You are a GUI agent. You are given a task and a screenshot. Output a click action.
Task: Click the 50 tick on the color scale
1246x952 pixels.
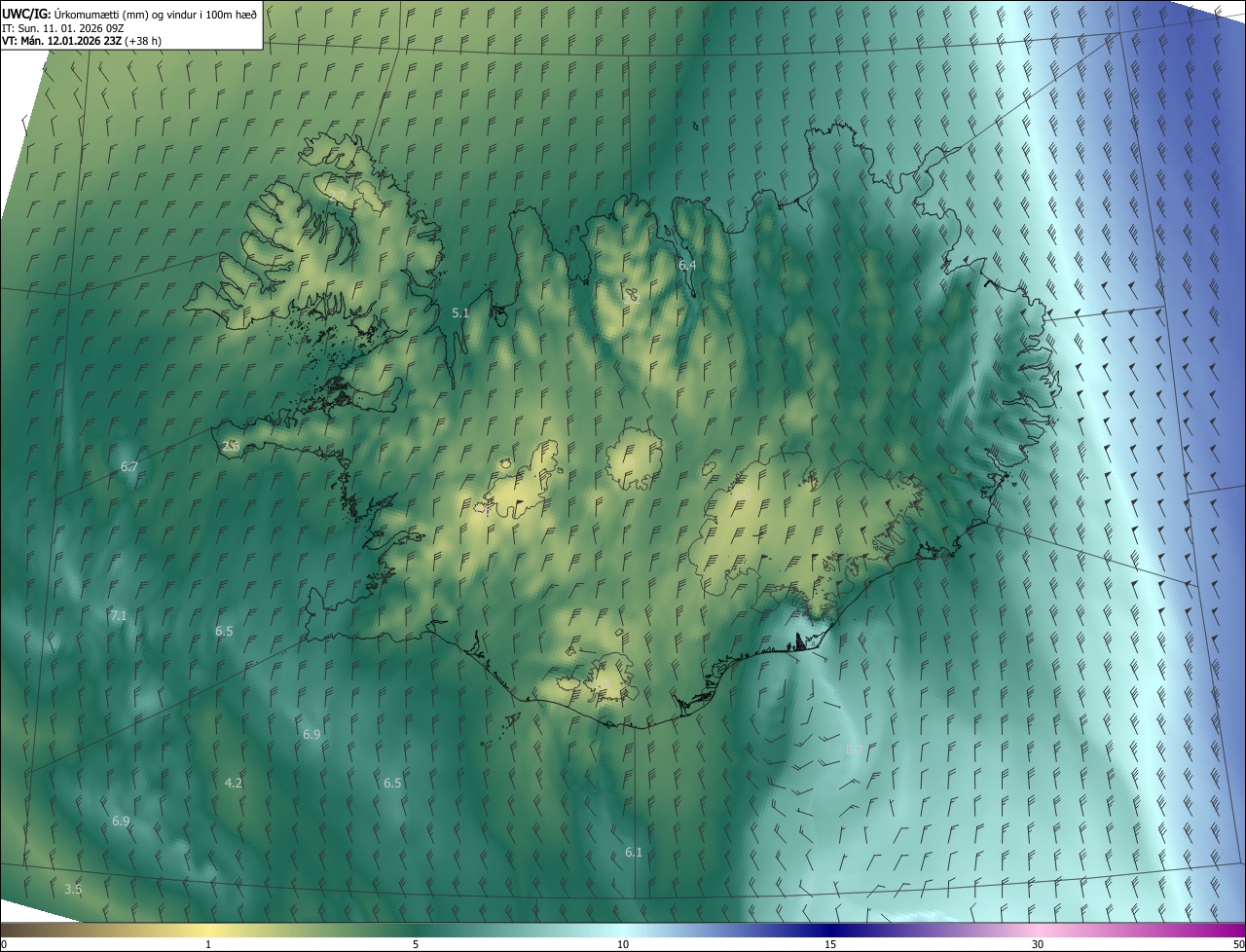coord(1238,944)
